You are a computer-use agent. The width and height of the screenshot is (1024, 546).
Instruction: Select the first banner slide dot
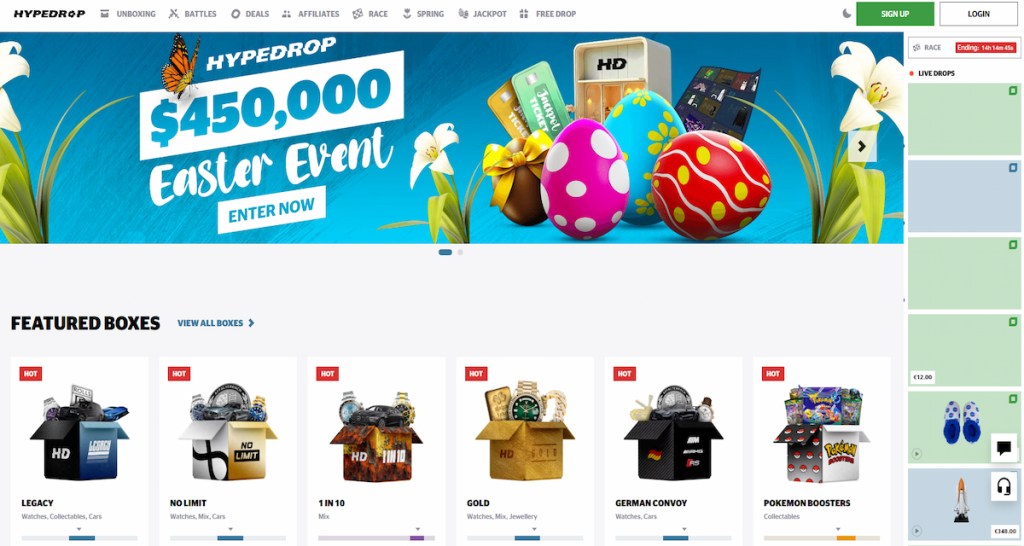(445, 252)
